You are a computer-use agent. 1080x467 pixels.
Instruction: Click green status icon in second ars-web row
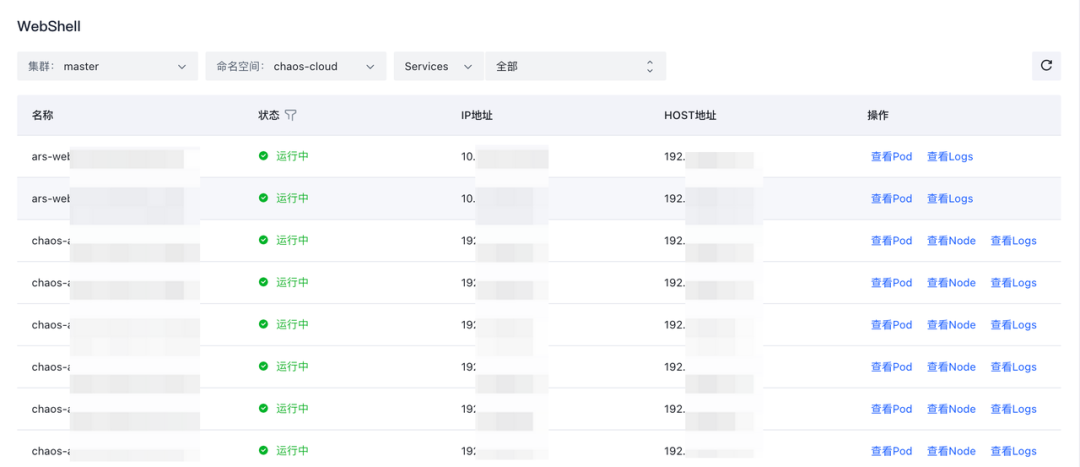coord(264,198)
